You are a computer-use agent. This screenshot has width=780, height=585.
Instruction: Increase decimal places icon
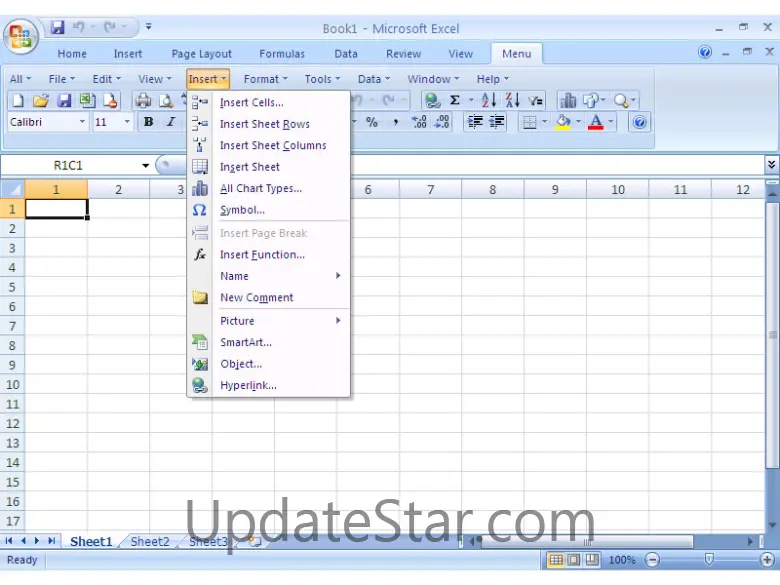[x=419, y=122]
